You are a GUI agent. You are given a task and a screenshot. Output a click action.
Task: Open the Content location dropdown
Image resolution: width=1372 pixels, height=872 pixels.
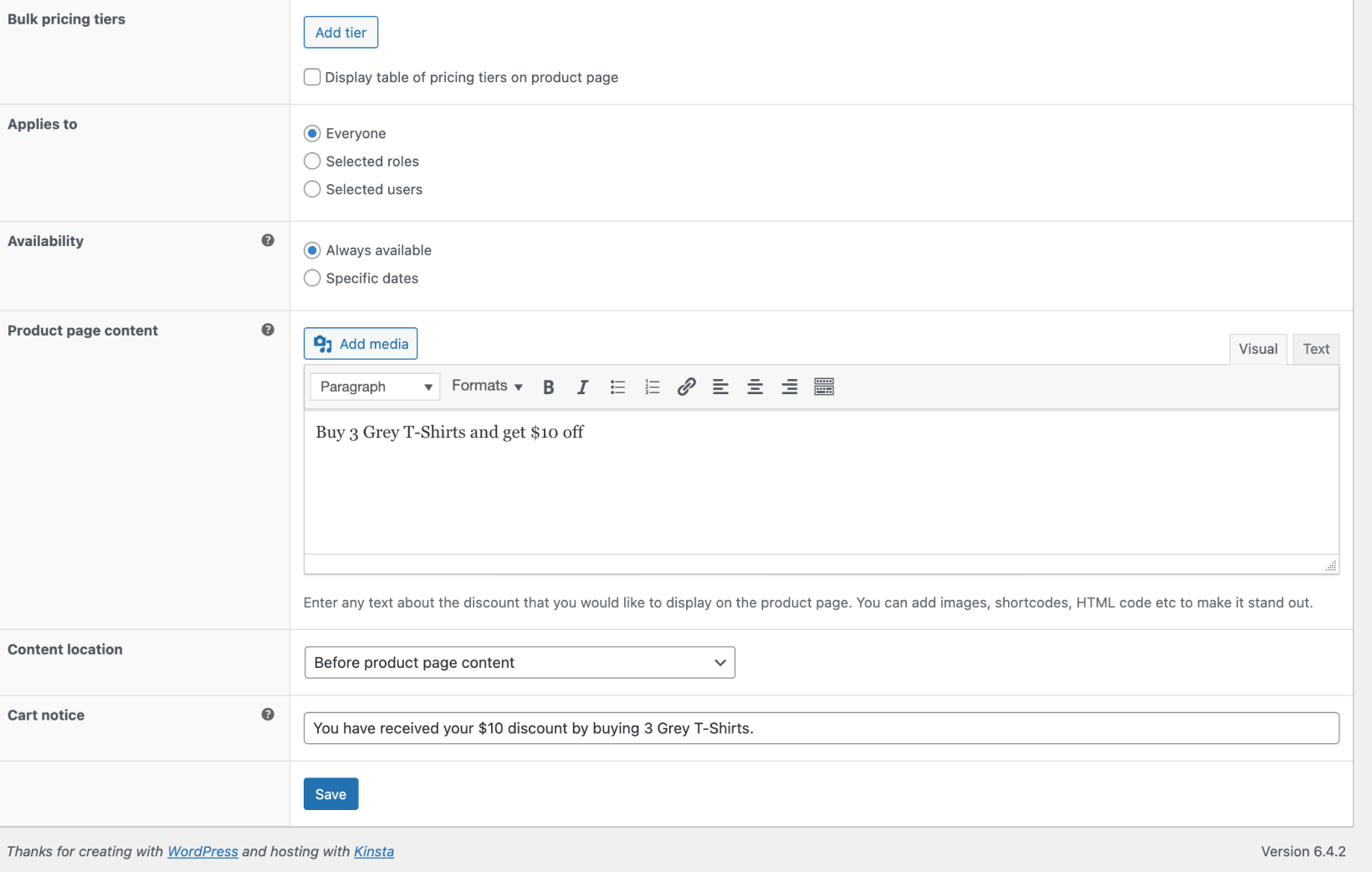[x=519, y=662]
